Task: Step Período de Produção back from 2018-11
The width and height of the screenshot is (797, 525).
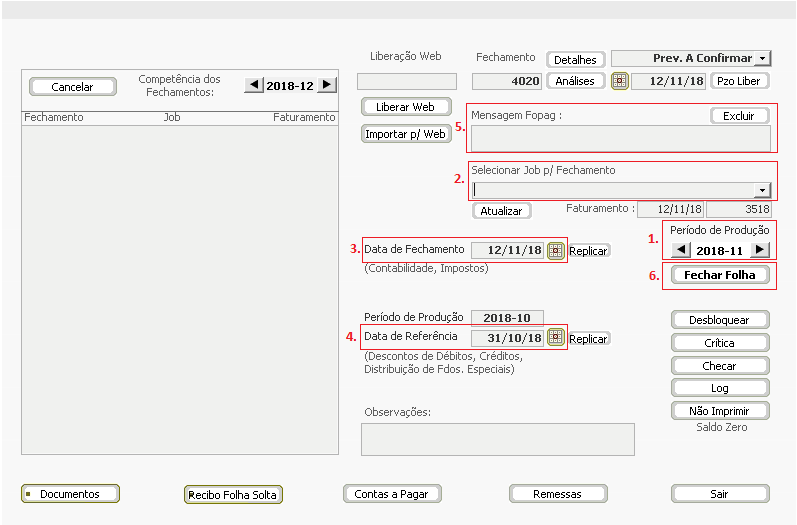Action: 681,250
